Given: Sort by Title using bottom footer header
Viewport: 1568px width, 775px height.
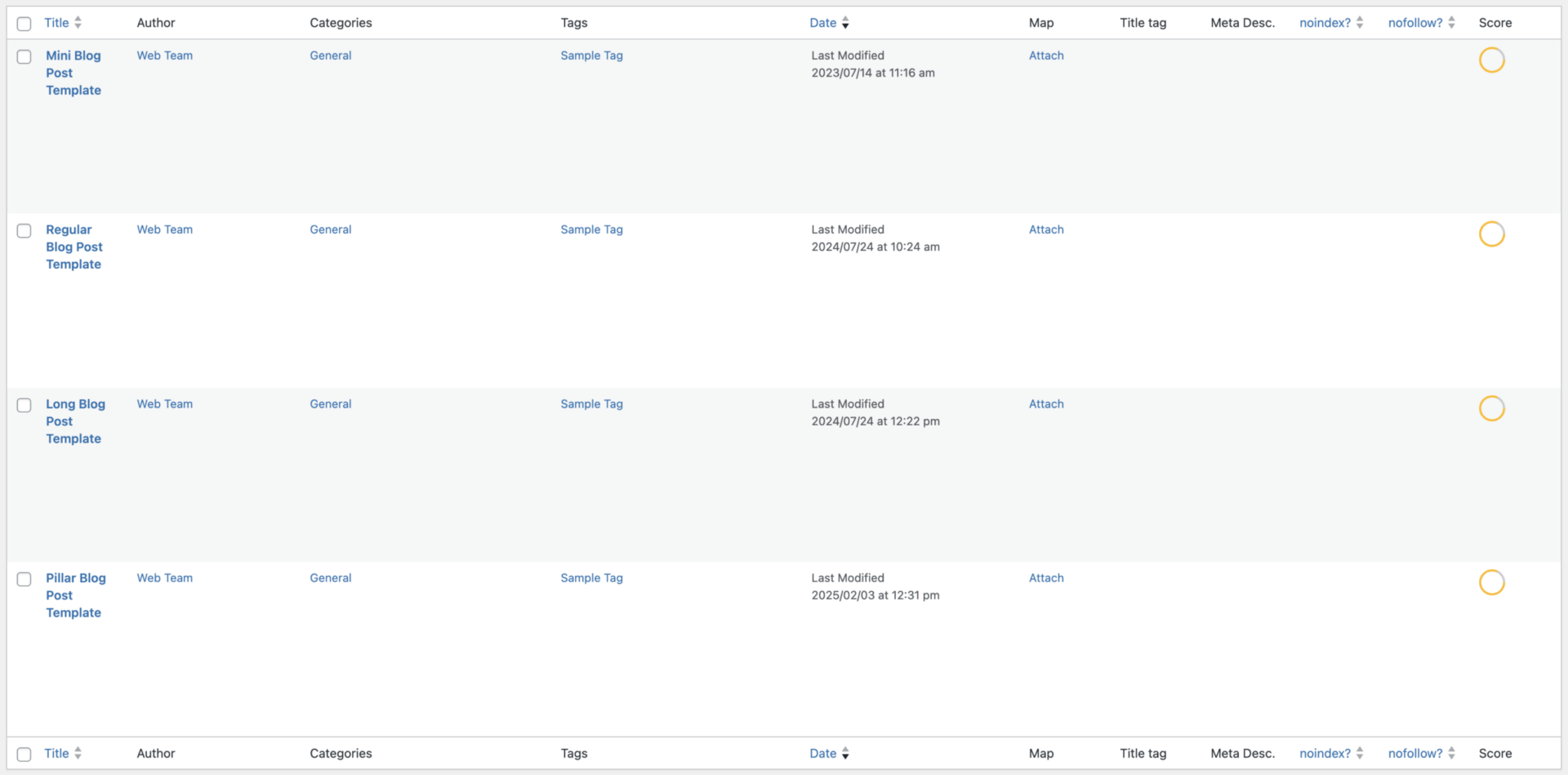Looking at the screenshot, I should click(56, 754).
